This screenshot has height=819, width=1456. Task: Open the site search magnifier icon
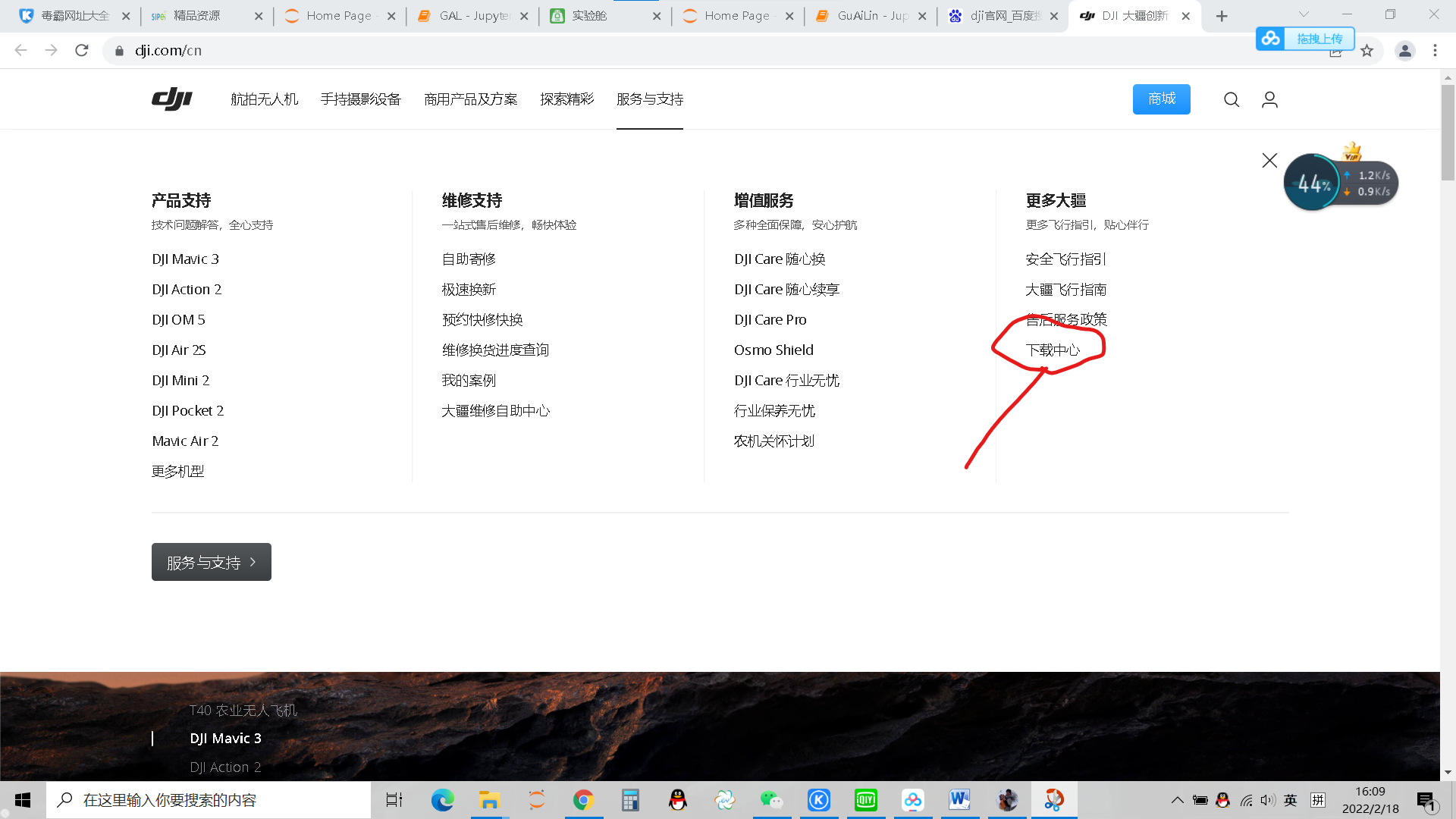pos(1232,99)
